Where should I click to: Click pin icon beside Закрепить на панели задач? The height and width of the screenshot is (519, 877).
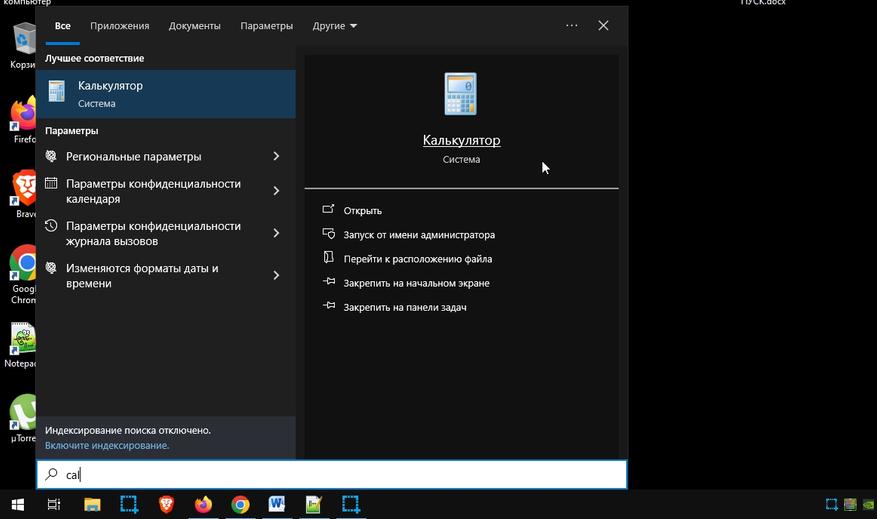(x=329, y=305)
